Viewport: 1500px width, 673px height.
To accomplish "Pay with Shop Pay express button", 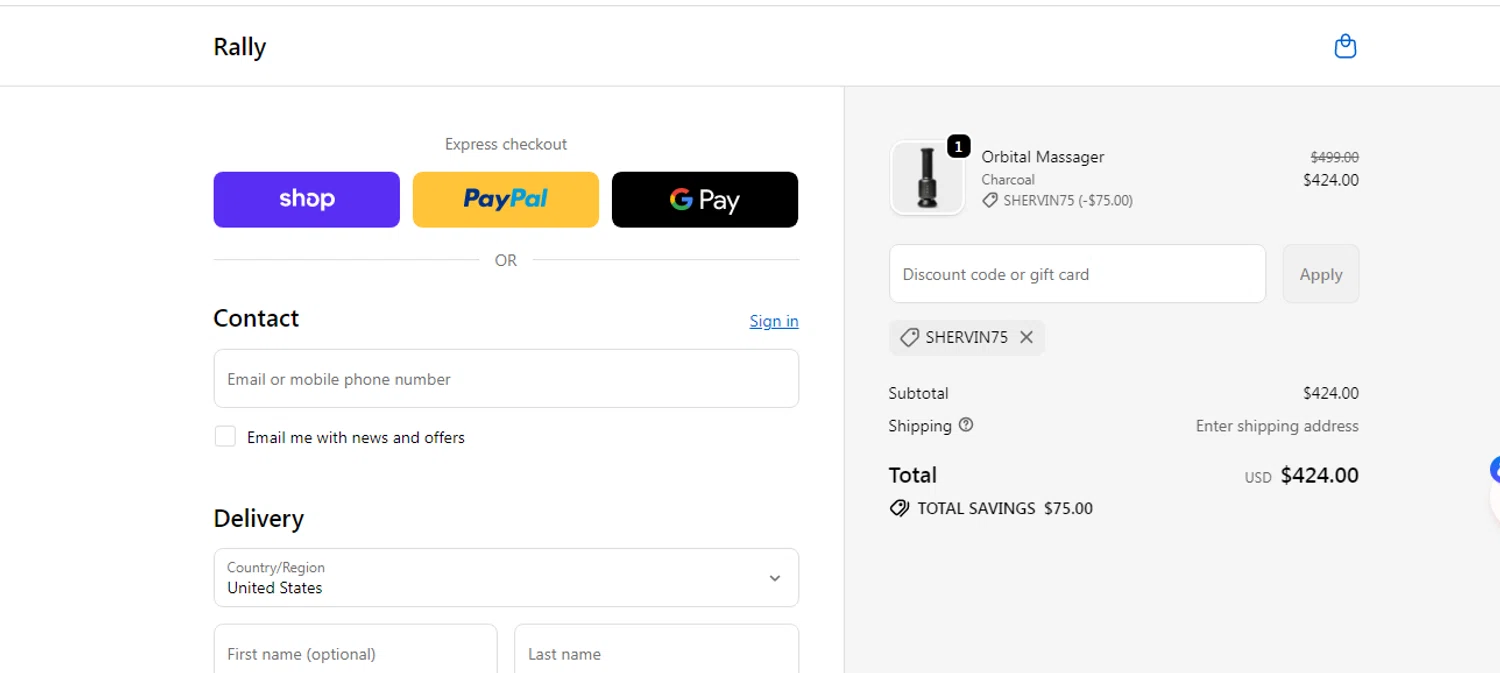I will (306, 199).
